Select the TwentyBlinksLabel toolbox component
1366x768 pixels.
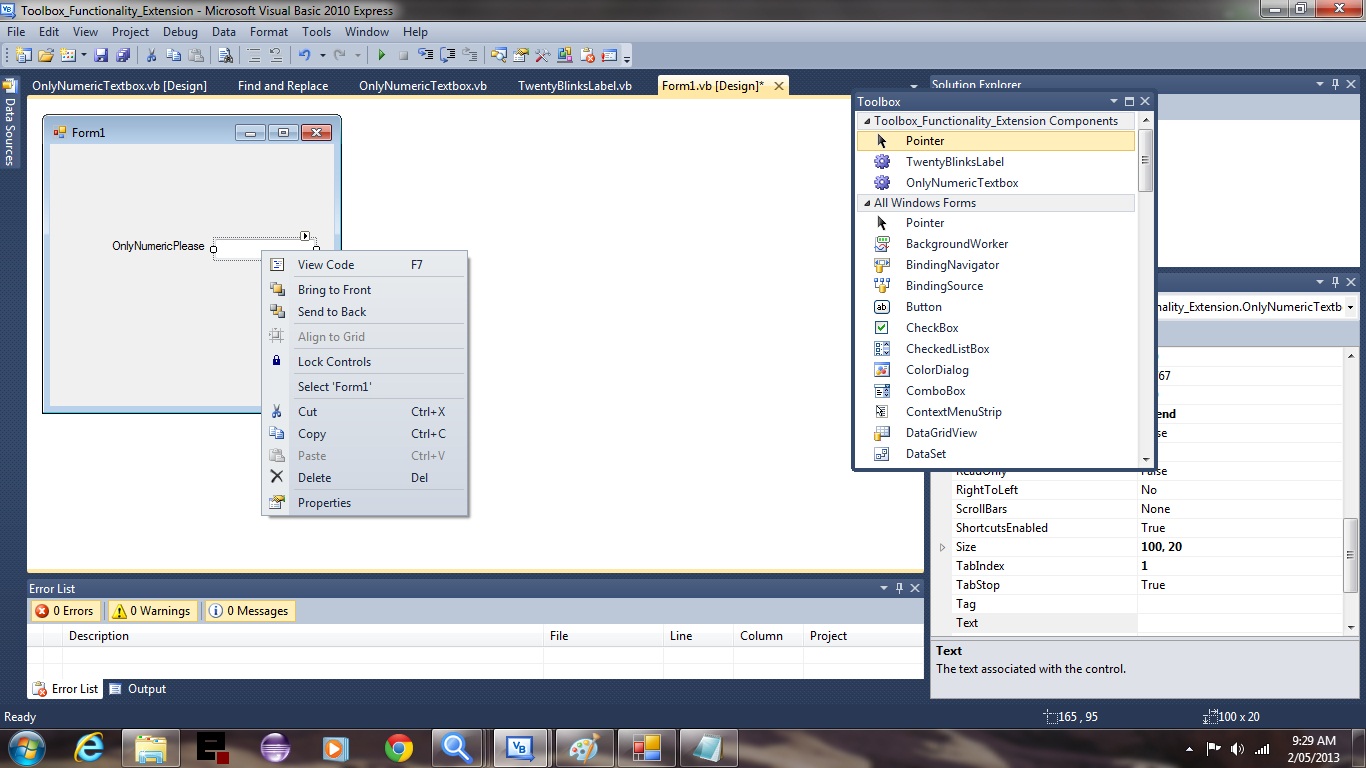click(x=955, y=161)
